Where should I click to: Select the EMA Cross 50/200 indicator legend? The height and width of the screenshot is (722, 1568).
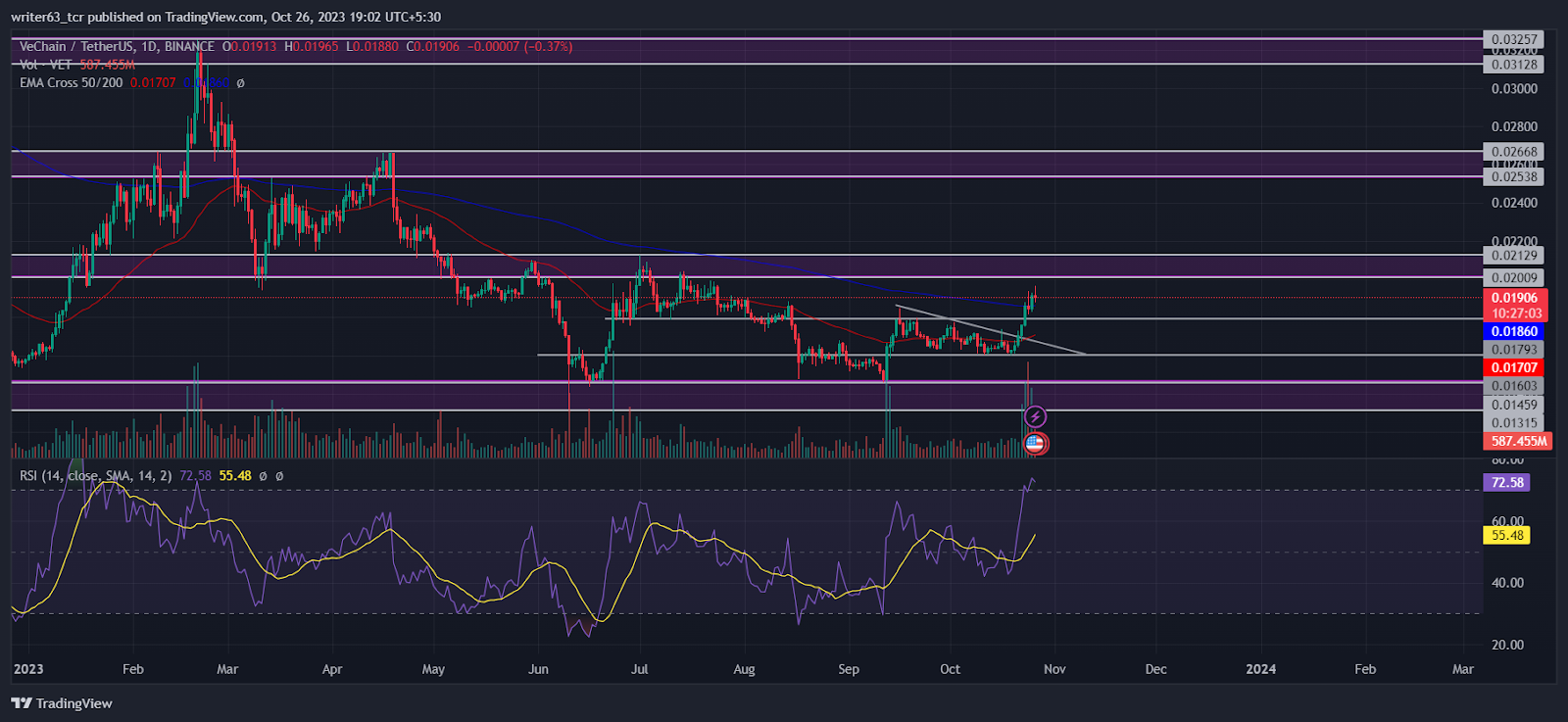click(71, 83)
